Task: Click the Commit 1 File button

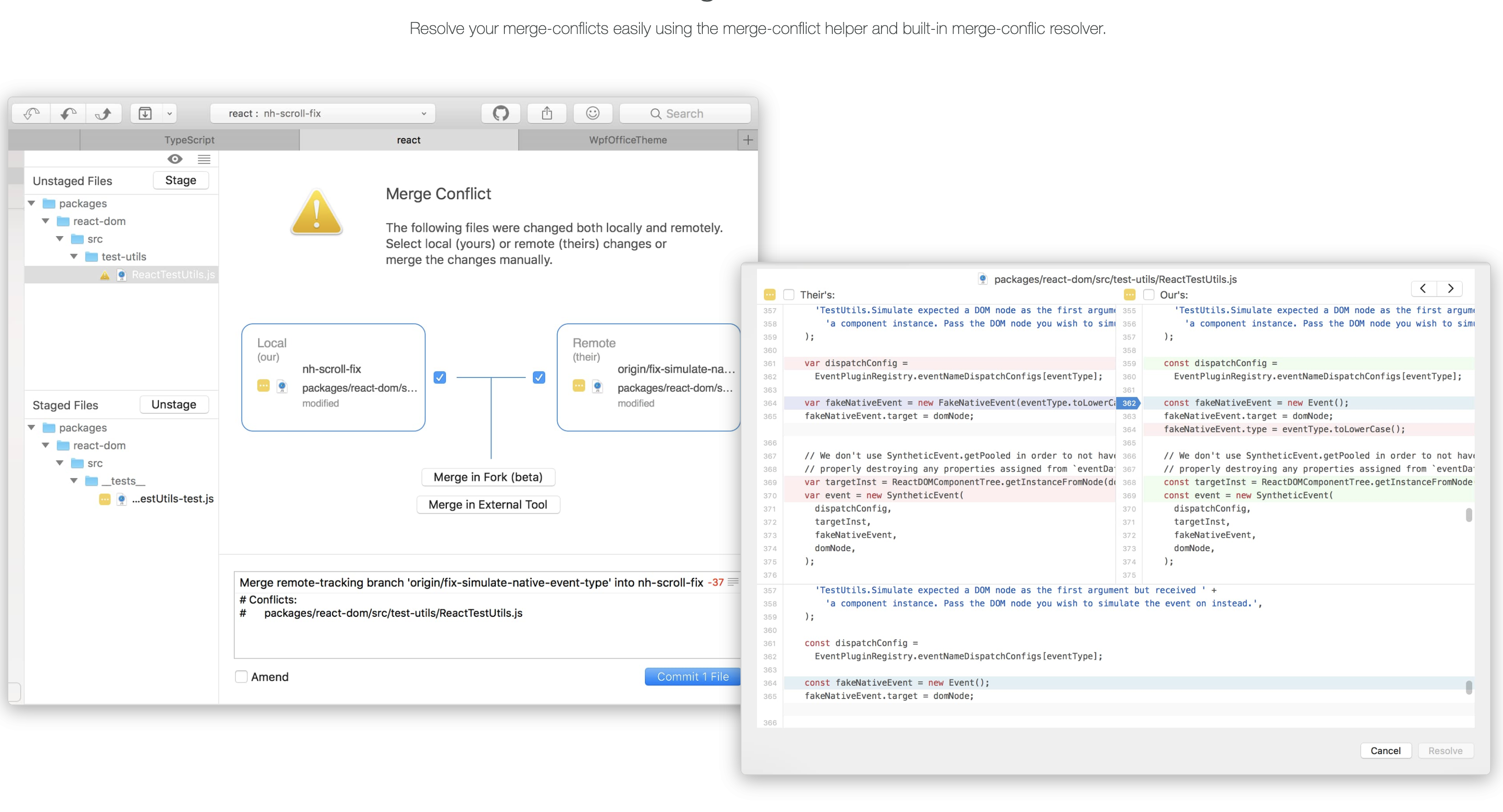Action: [x=693, y=677]
